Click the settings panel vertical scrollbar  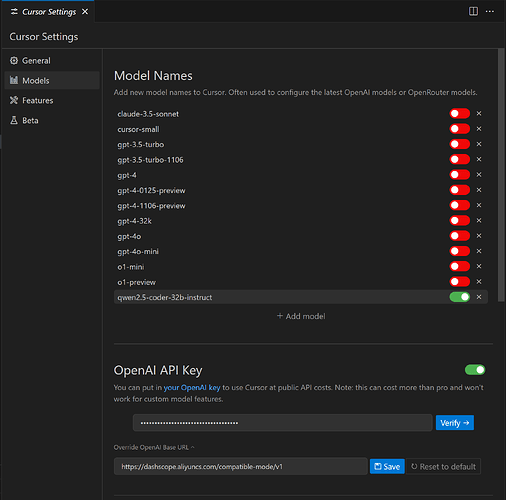click(x=501, y=175)
